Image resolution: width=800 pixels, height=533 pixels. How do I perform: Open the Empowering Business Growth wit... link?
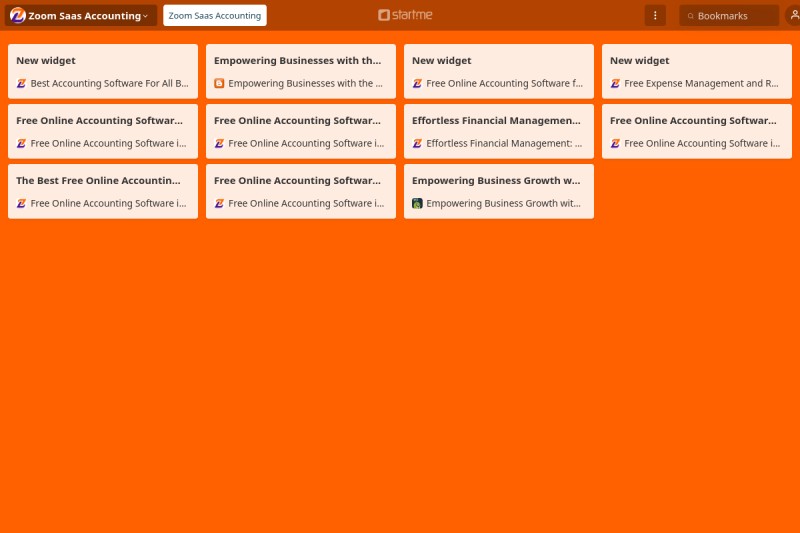click(x=503, y=204)
